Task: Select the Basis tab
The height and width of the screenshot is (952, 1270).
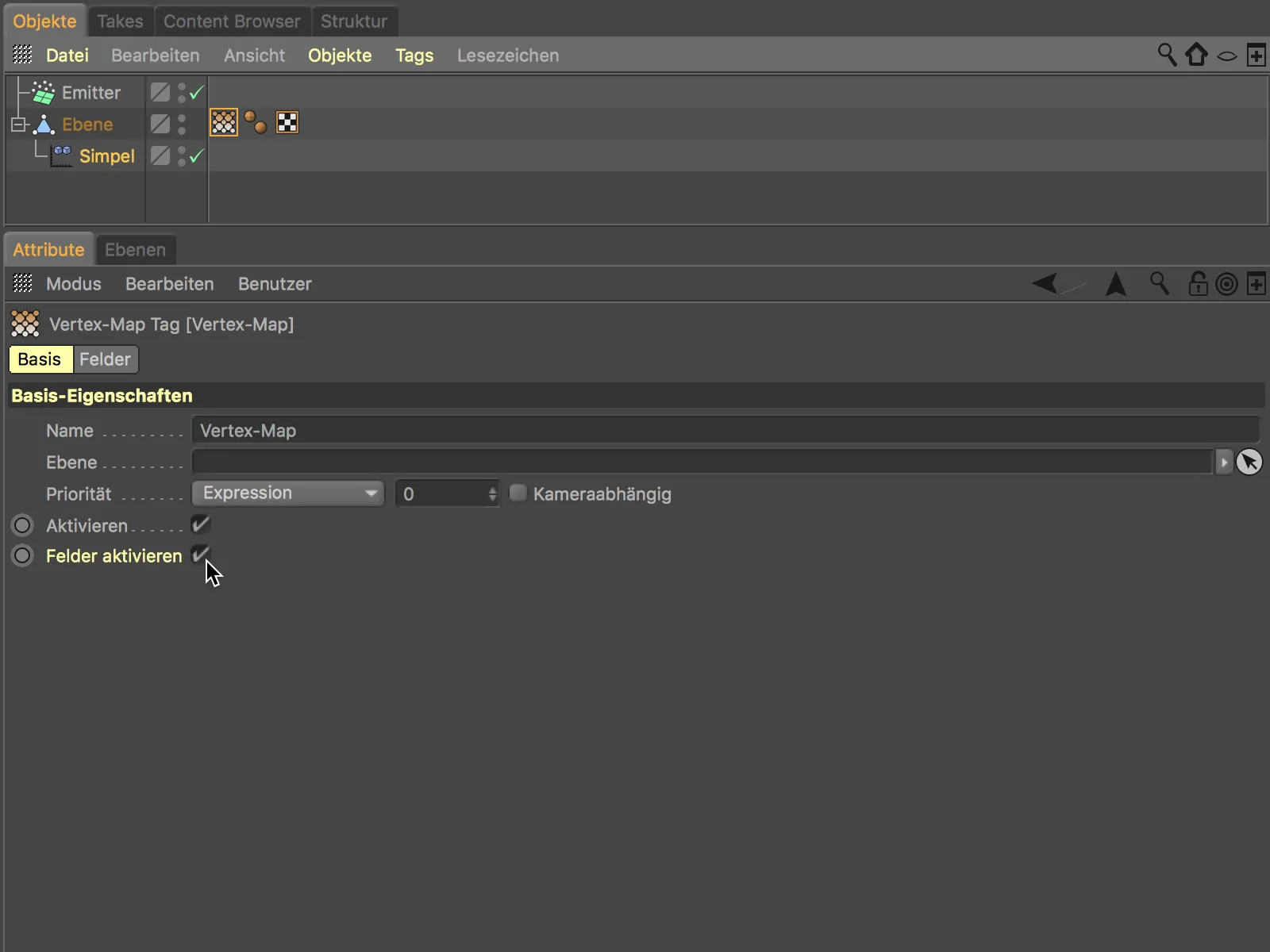Action: coord(40,359)
